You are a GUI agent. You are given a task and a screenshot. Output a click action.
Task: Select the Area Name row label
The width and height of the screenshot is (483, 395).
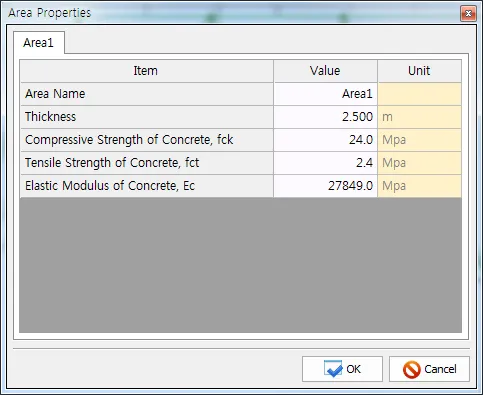pos(147,94)
